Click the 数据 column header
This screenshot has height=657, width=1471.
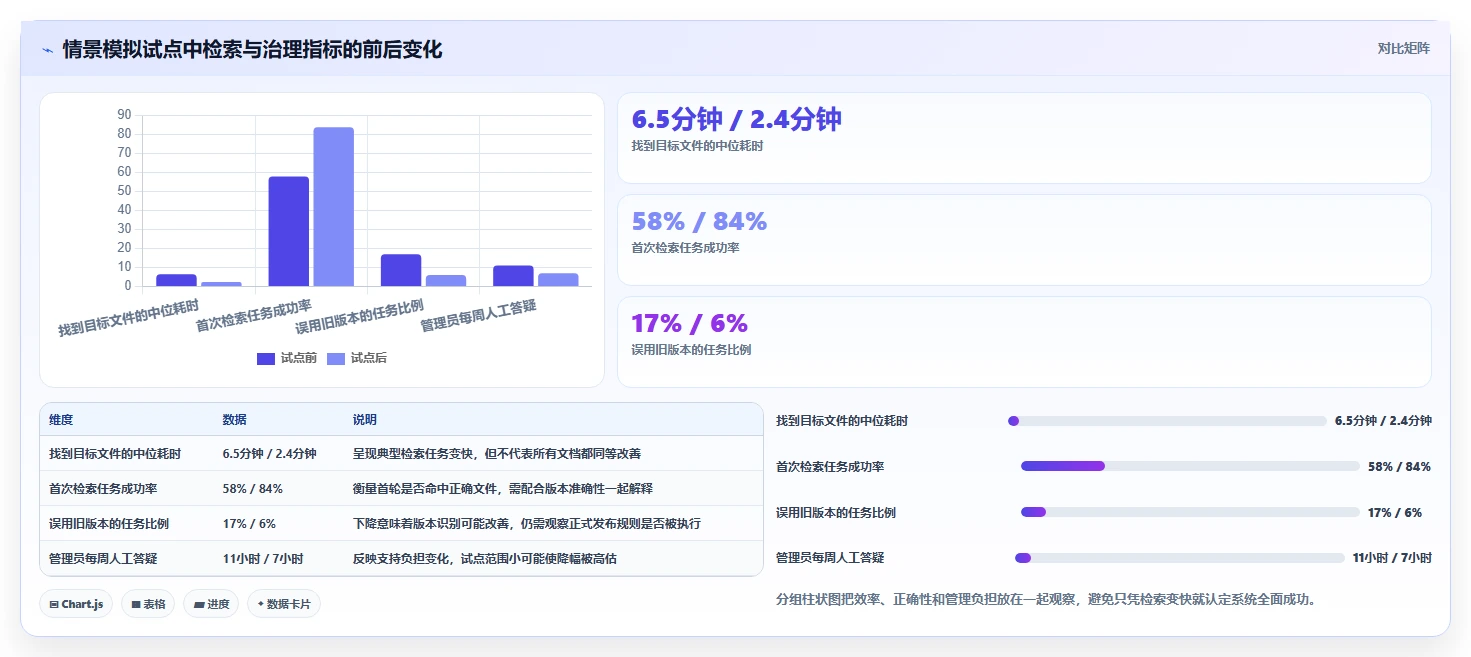[x=234, y=420]
